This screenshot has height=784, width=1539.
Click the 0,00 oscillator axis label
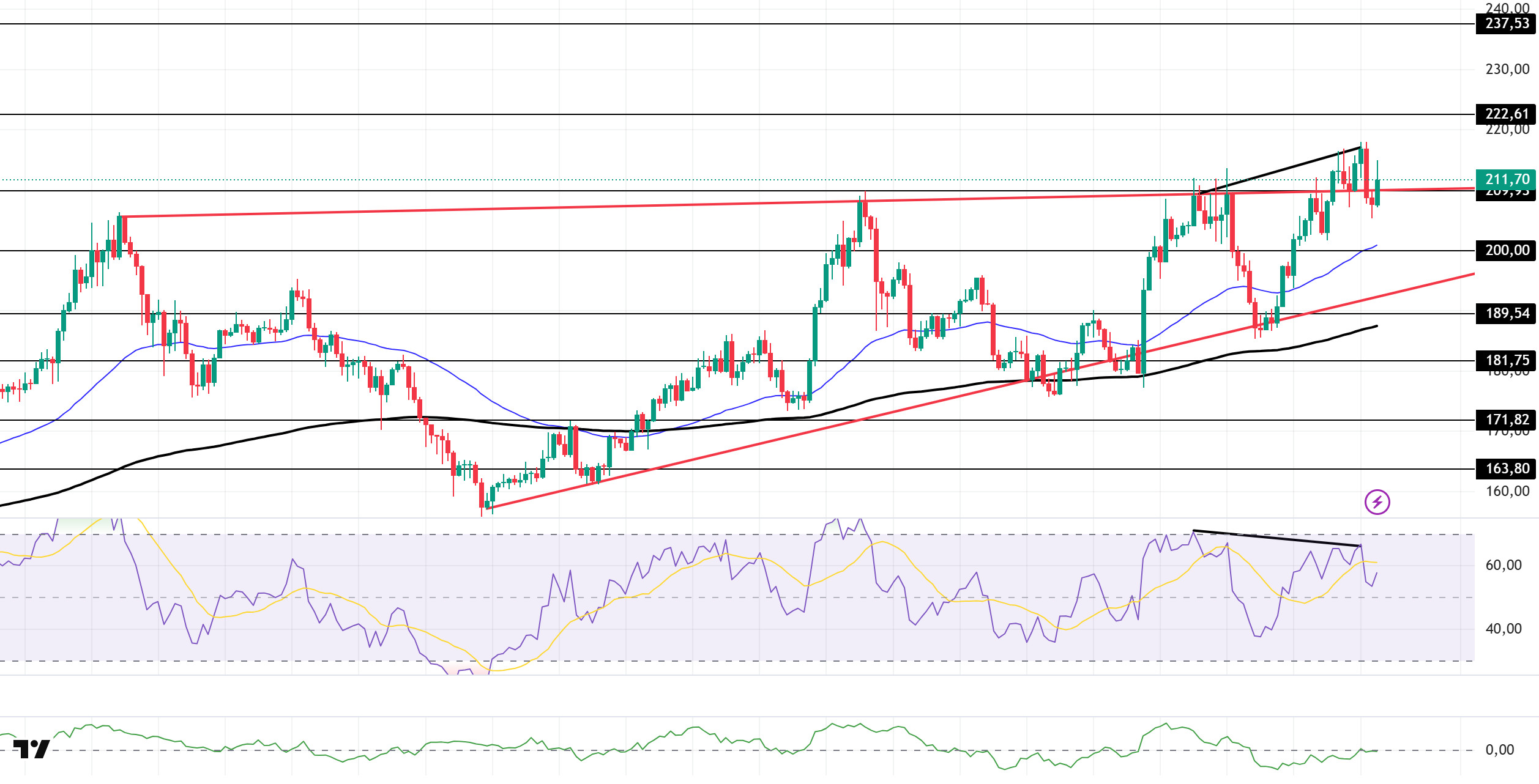[1499, 750]
